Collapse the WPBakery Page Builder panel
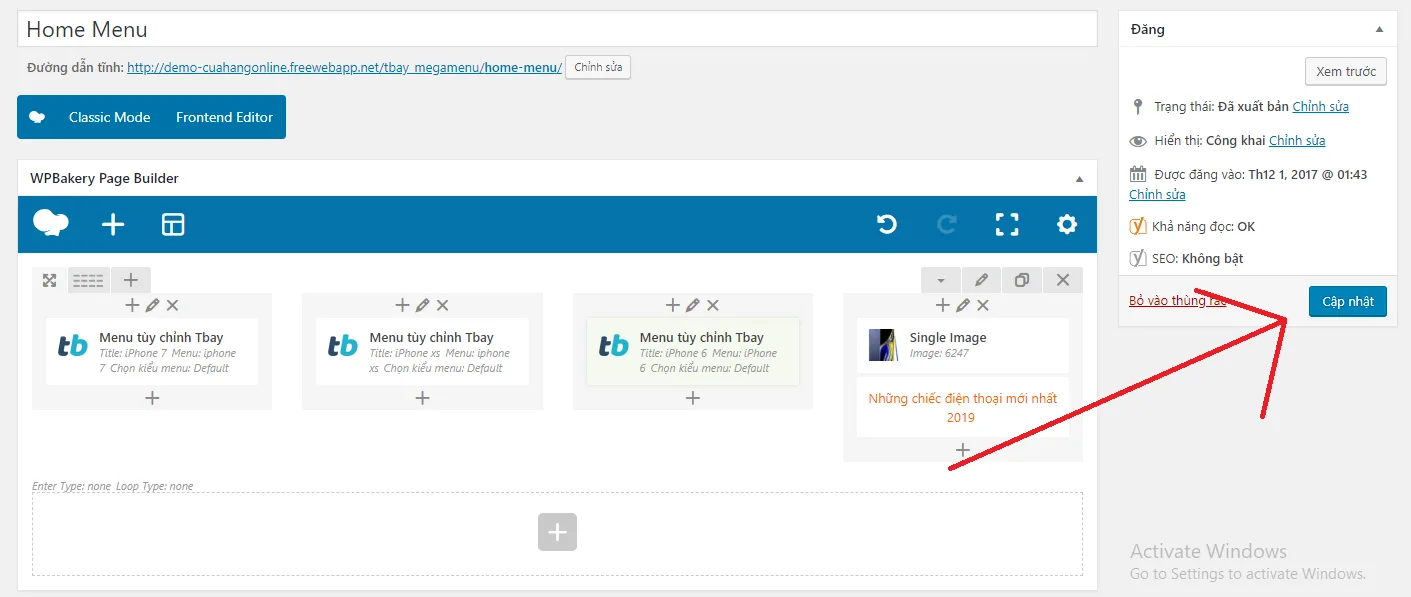This screenshot has height=597, width=1411. (1079, 179)
